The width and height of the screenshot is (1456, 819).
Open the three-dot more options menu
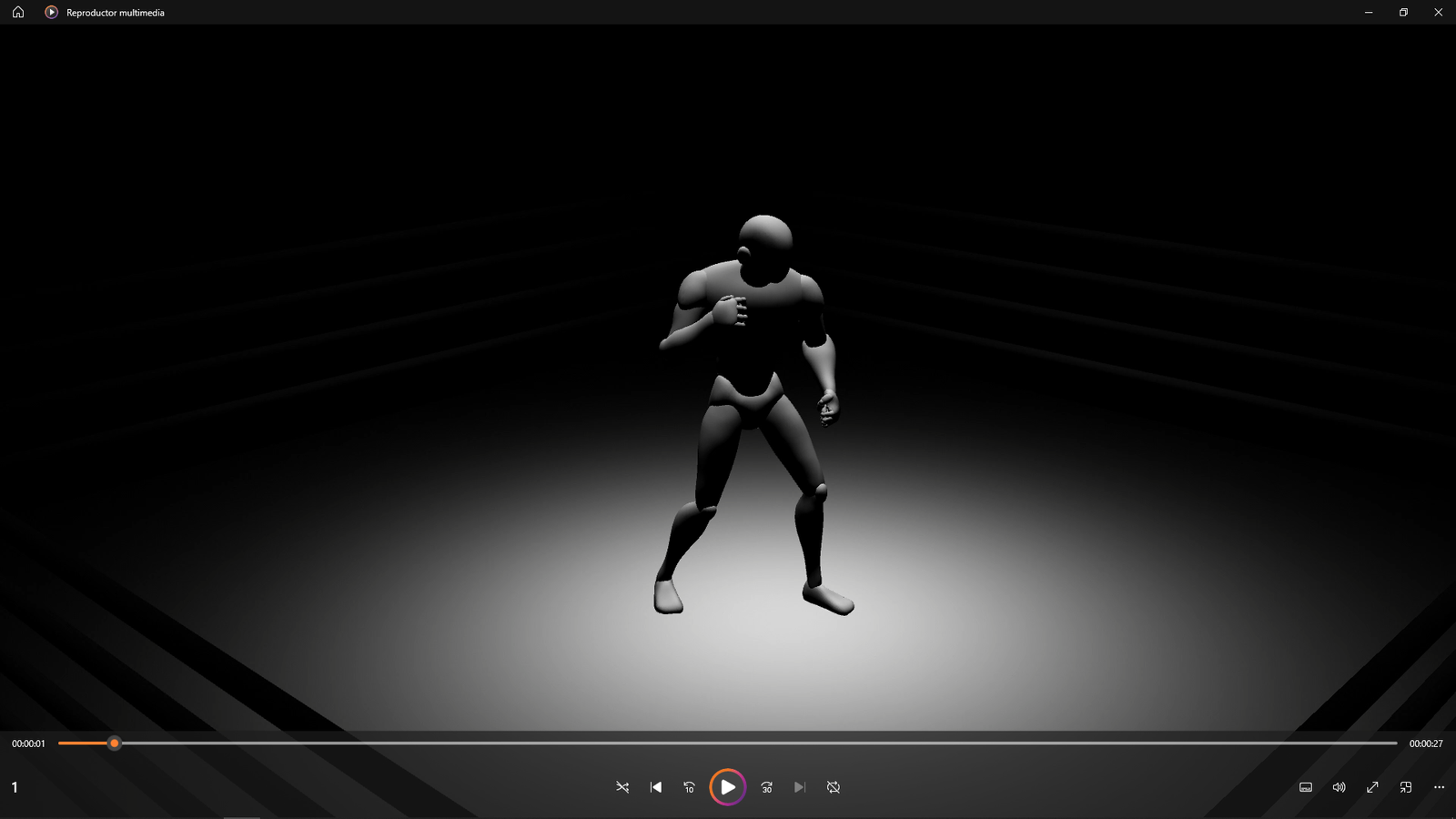[1439, 787]
